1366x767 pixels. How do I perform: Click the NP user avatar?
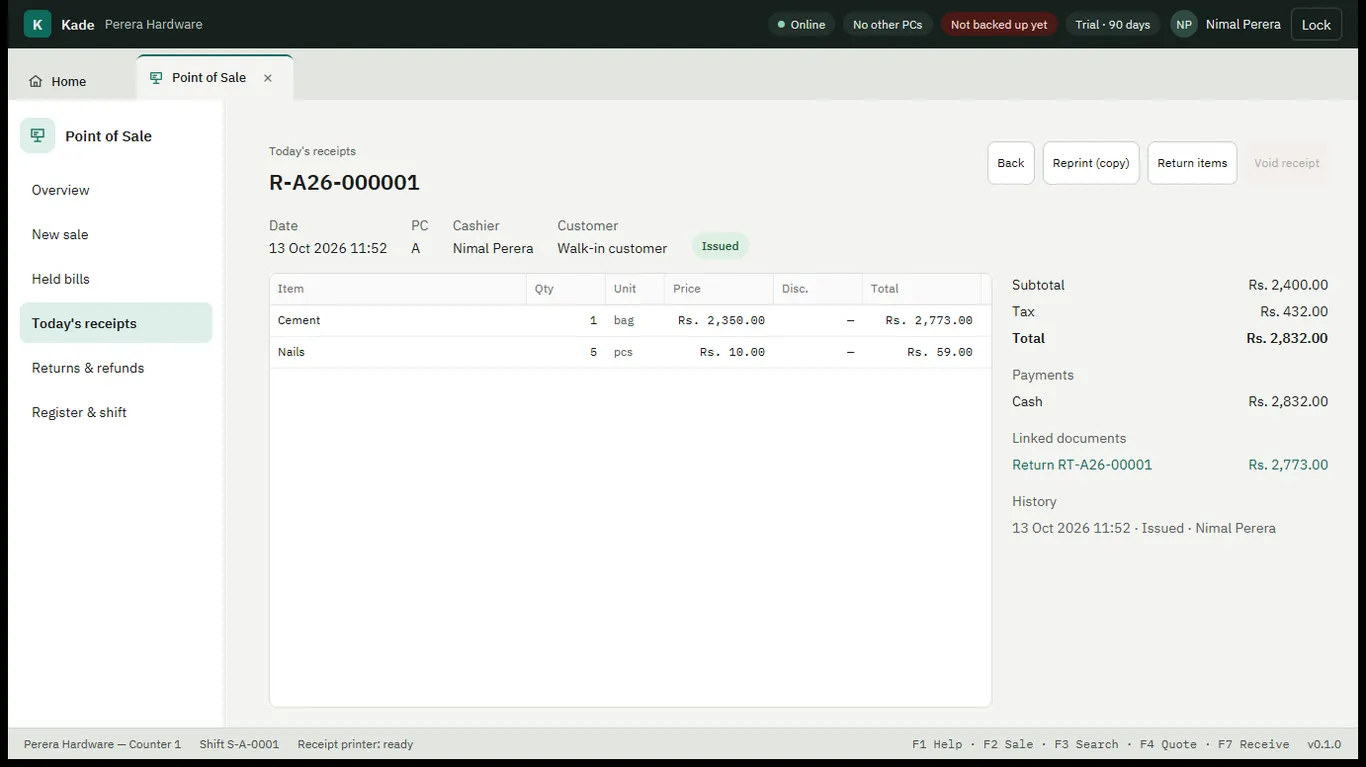[x=1184, y=24]
